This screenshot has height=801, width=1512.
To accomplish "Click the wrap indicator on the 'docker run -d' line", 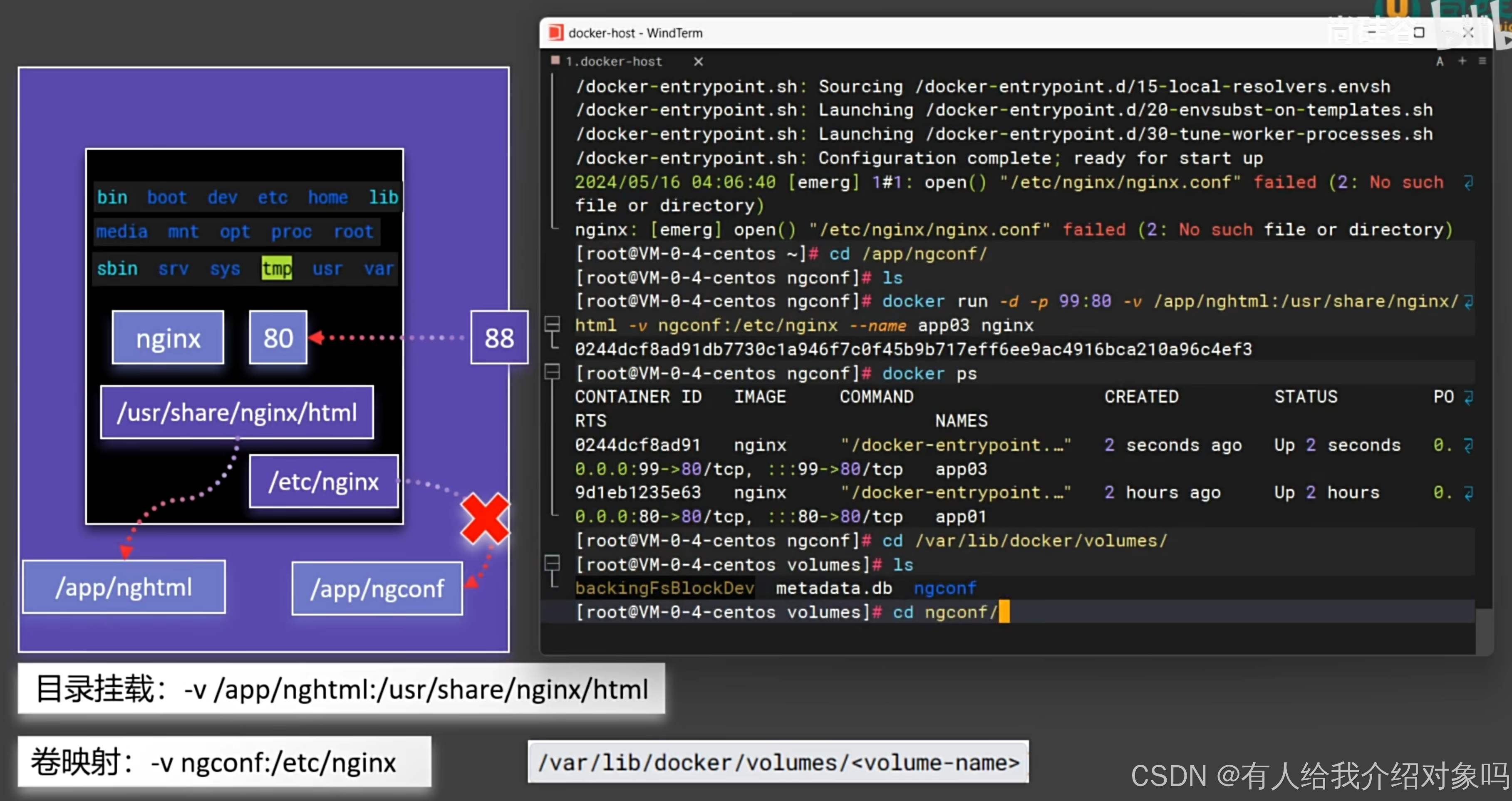I will (x=1469, y=302).
